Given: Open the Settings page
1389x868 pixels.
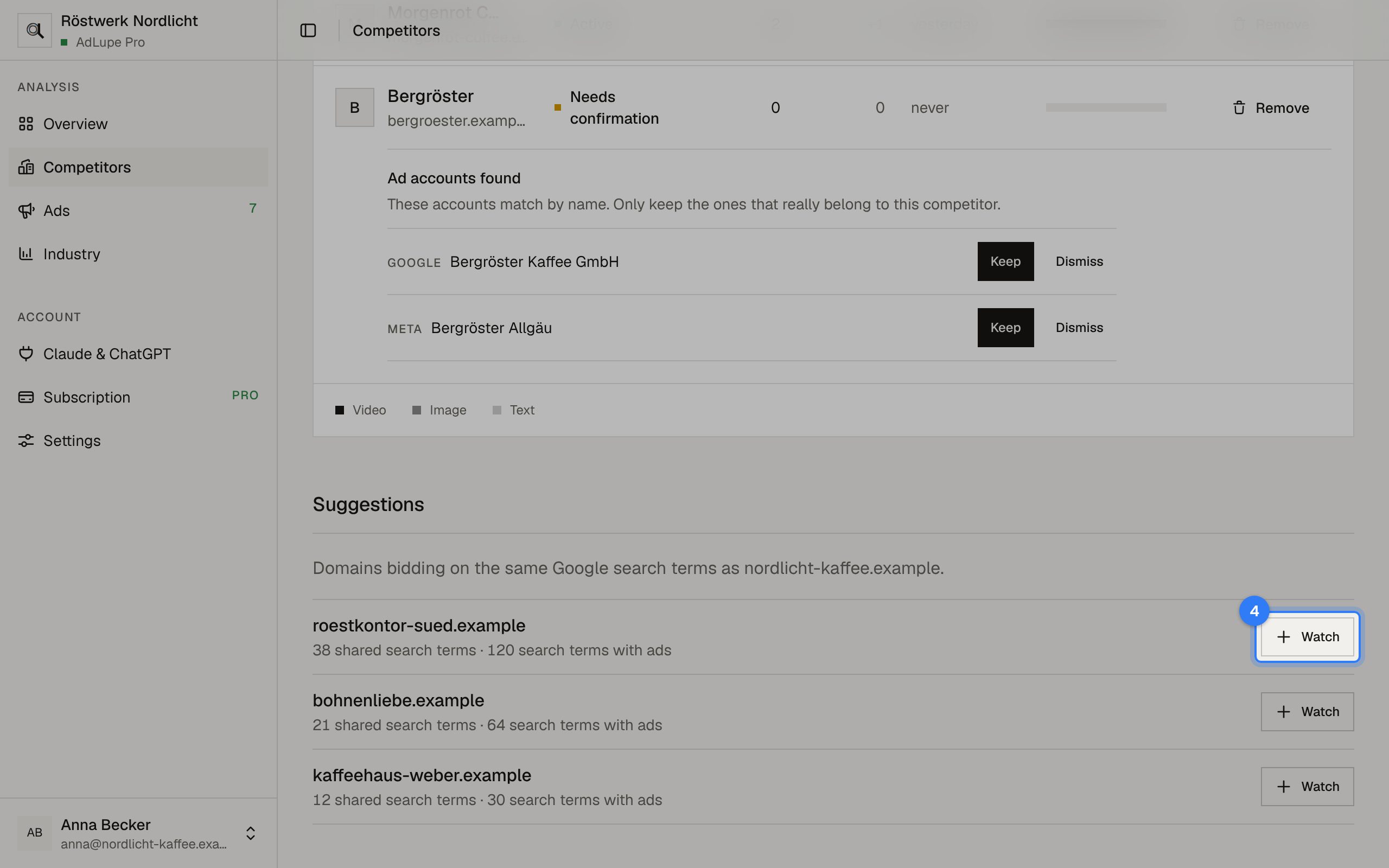Looking at the screenshot, I should (x=138, y=441).
